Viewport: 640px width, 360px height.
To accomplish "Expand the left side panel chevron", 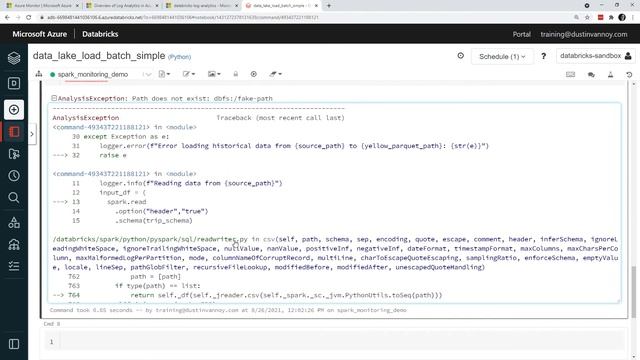I will (x=32, y=134).
